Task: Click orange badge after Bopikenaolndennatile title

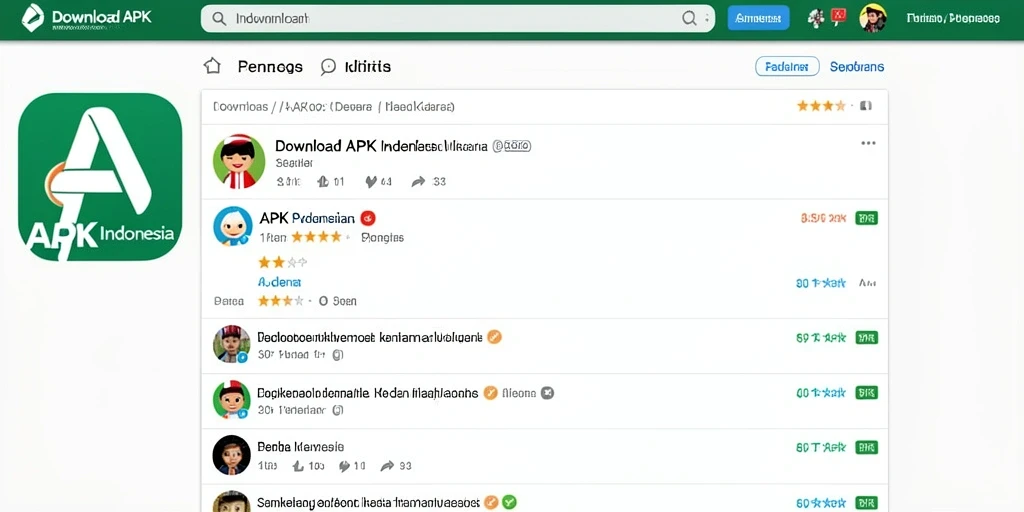Action: [490, 393]
